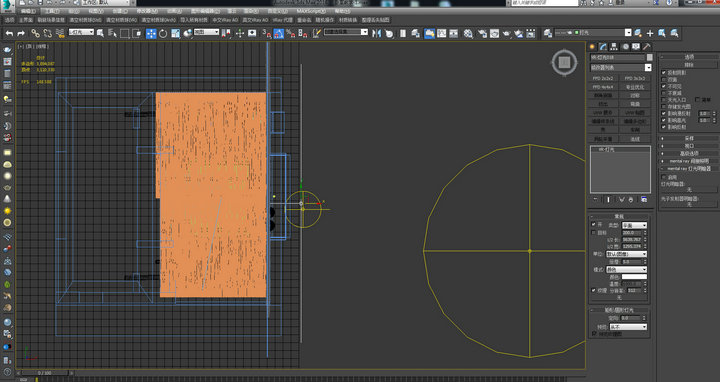Click the Unlink Selection icon

coord(47,33)
